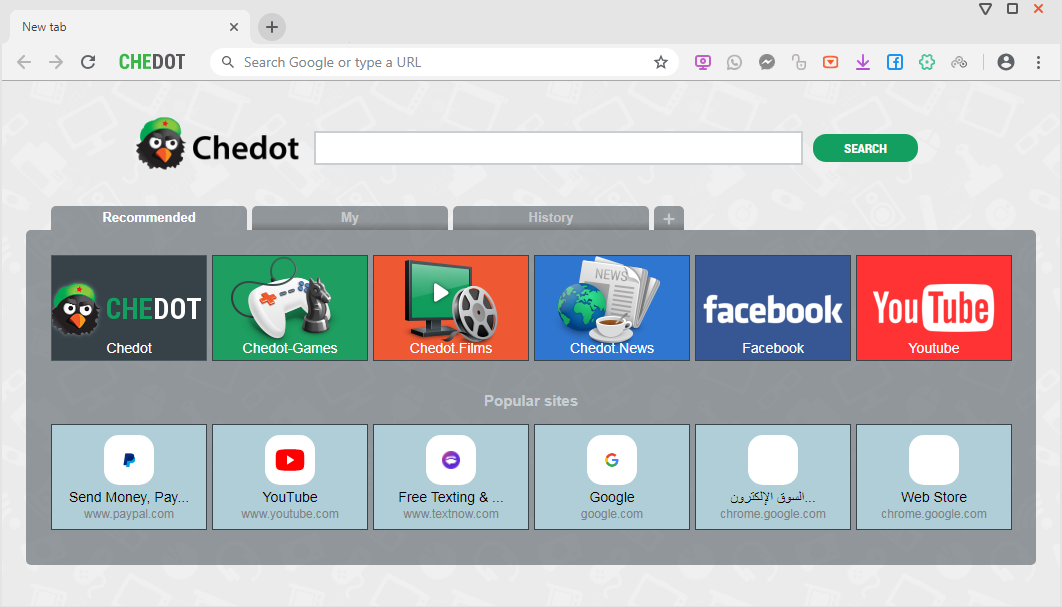Click the TextNow site icon
The height and width of the screenshot is (607, 1062).
tap(451, 460)
